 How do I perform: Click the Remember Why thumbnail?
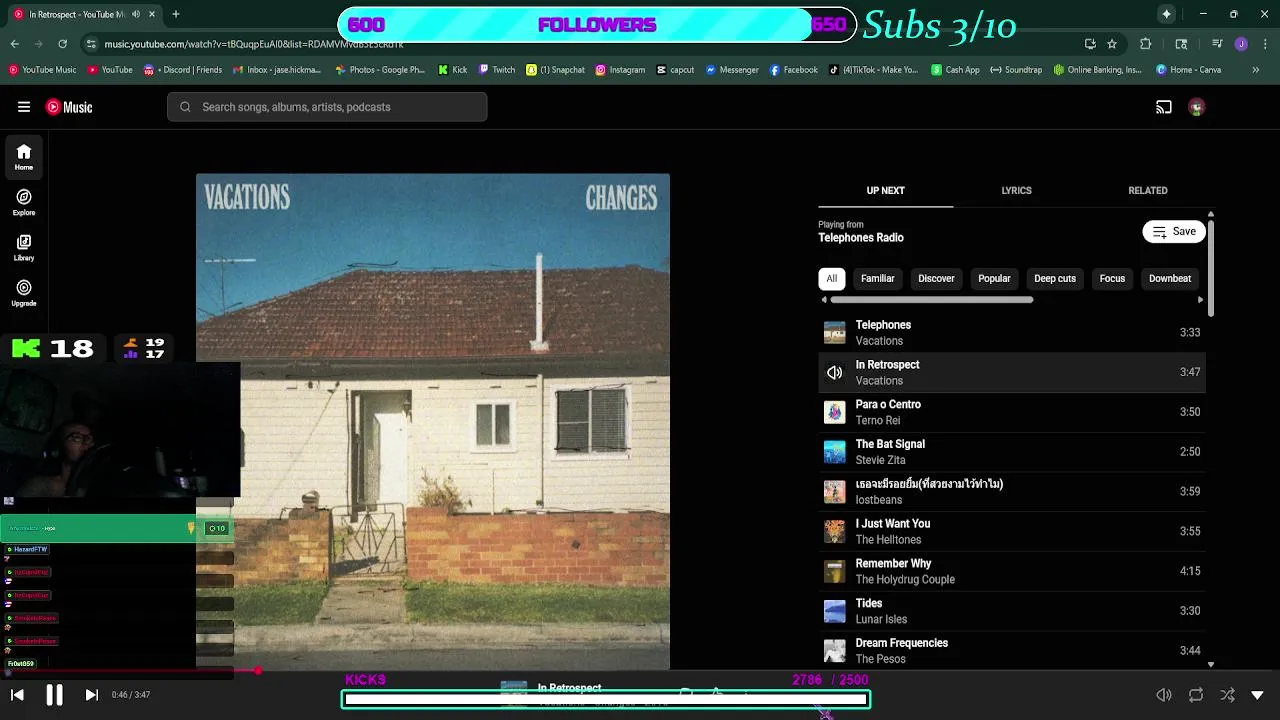[834, 571]
